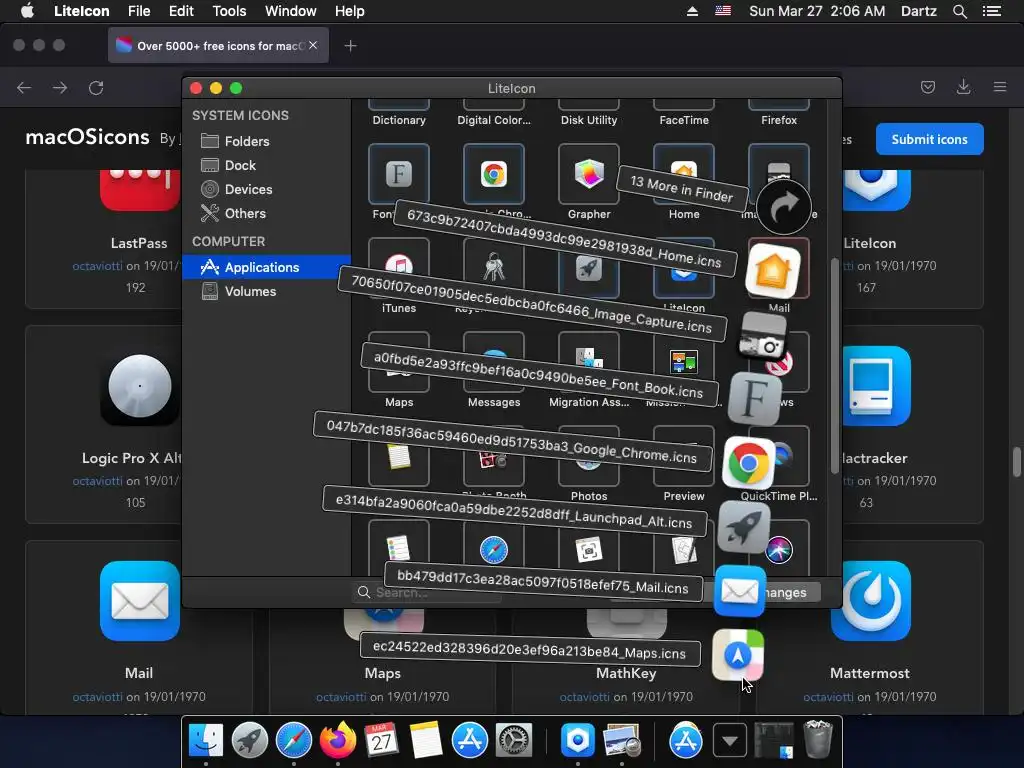Open the Help menu
1024x768 pixels.
(349, 11)
